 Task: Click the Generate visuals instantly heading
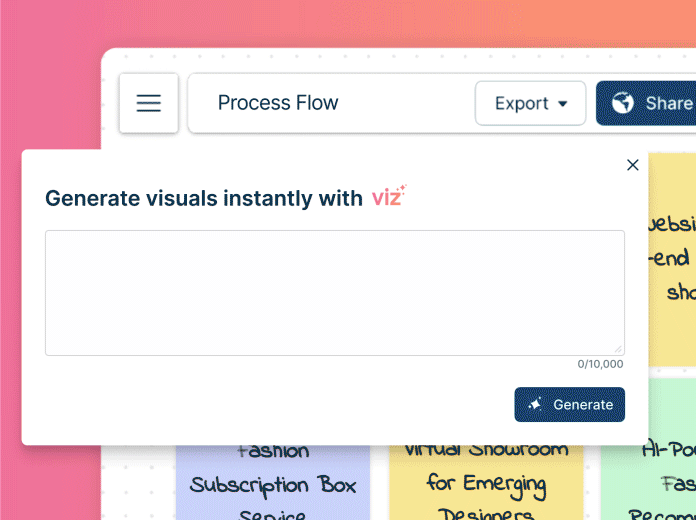point(204,198)
